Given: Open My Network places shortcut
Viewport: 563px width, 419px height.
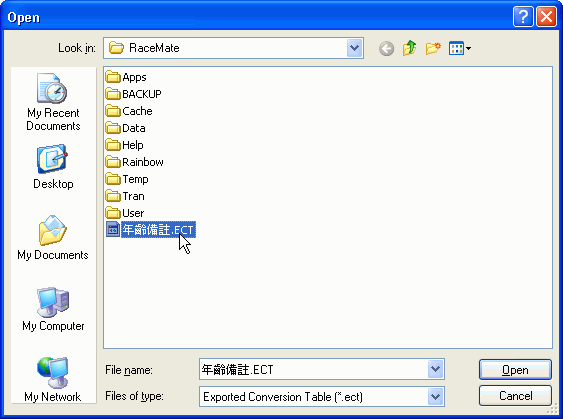Looking at the screenshot, I should pyautogui.click(x=53, y=379).
